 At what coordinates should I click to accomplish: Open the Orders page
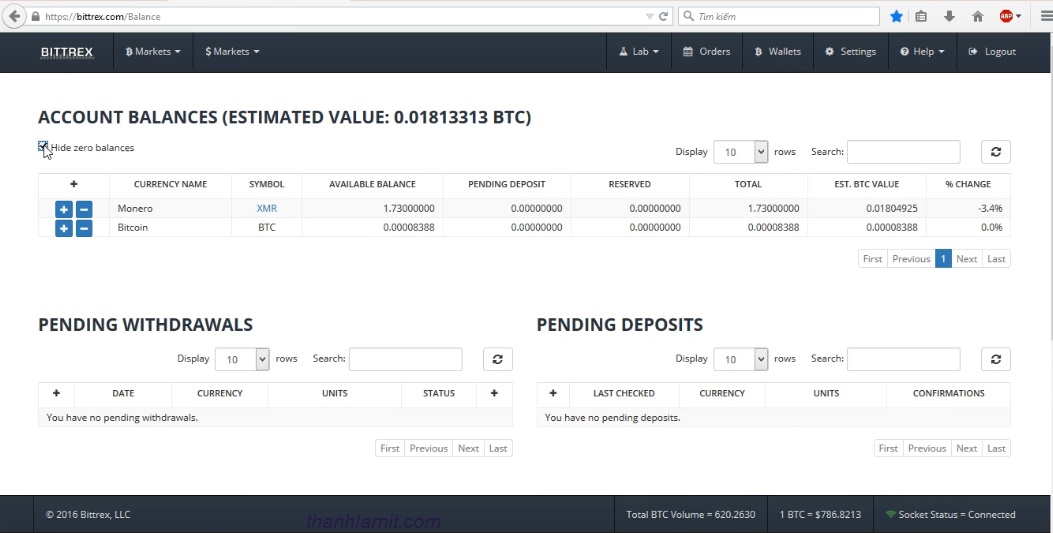[706, 52]
